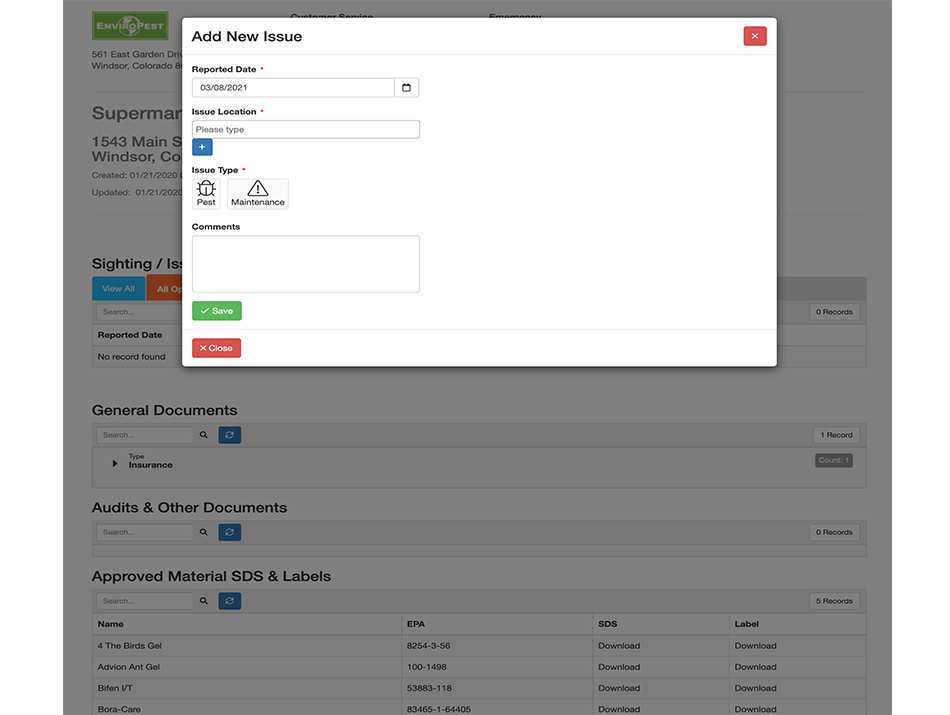Select the Maintenance issue type

(257, 194)
